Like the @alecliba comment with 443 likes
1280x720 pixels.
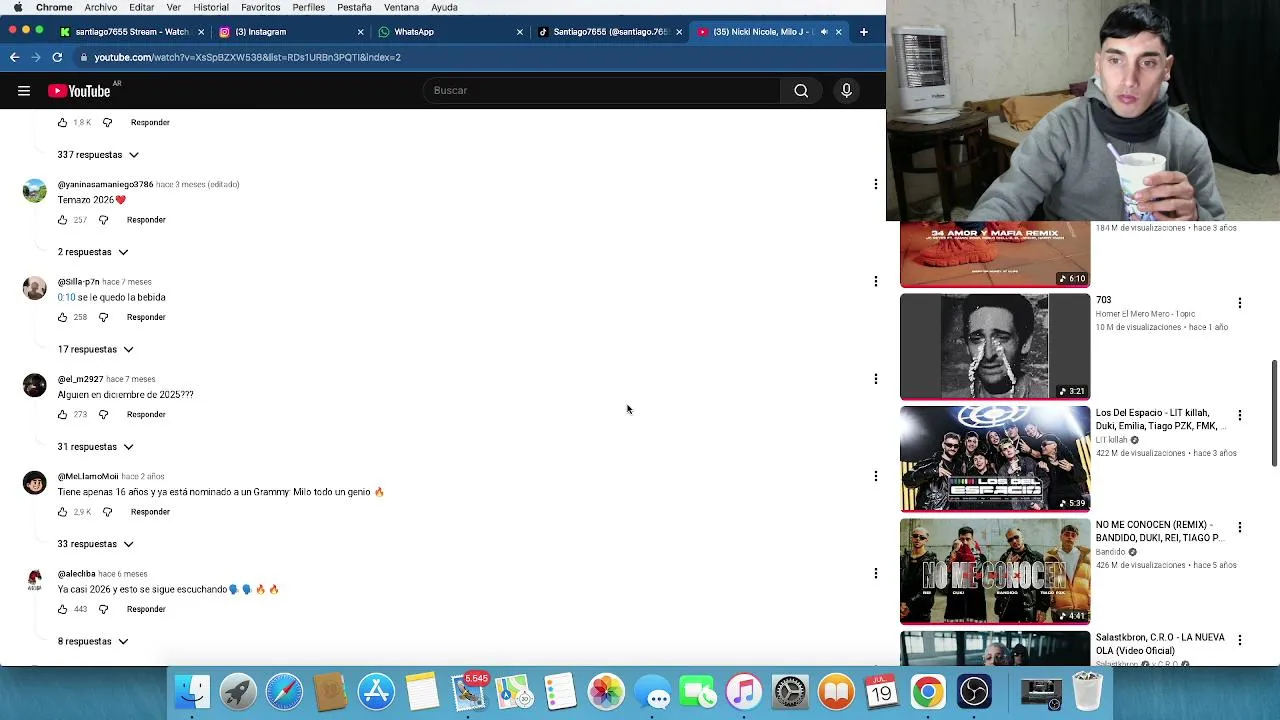click(x=62, y=609)
